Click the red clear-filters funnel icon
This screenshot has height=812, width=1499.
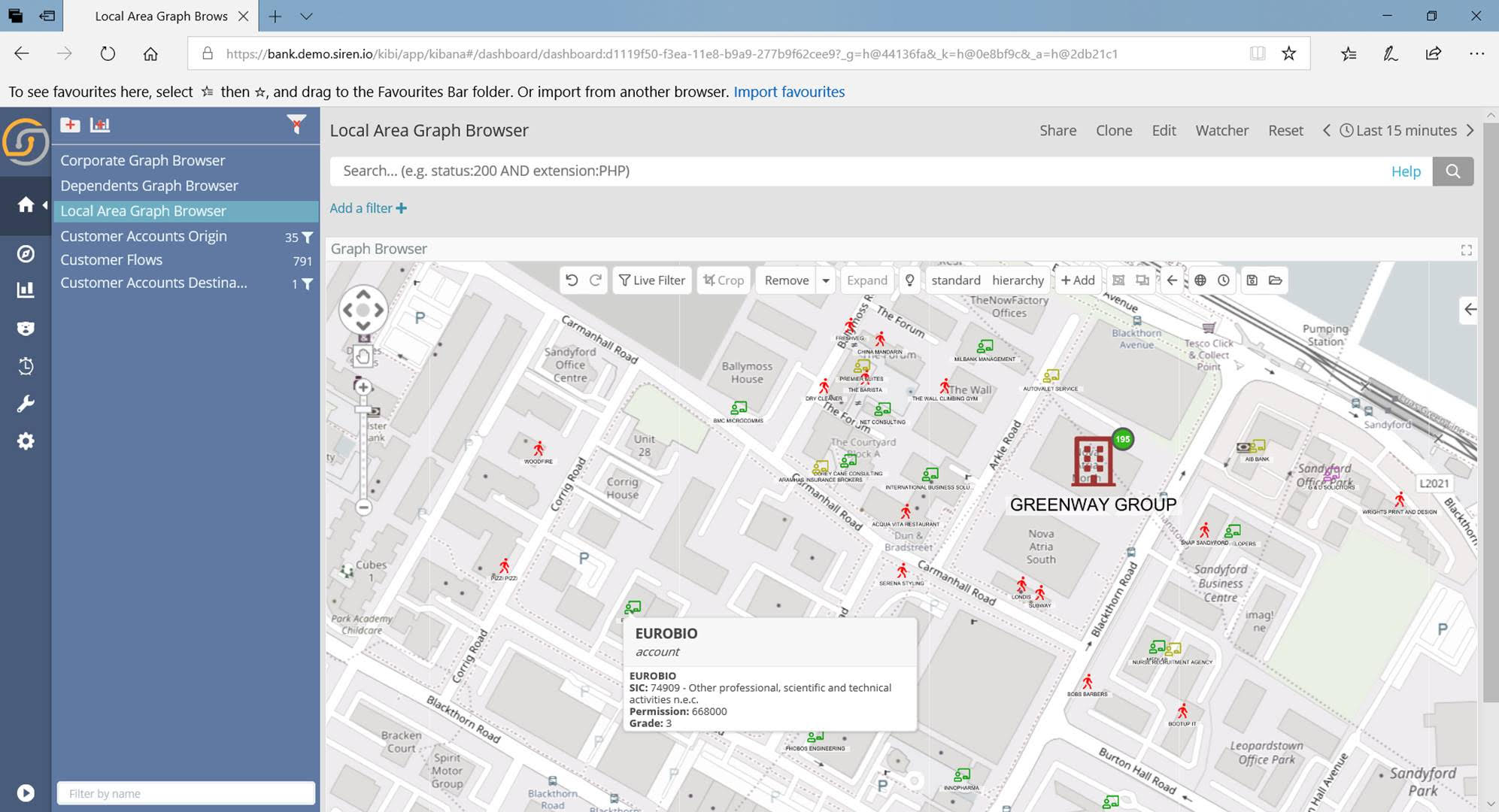[x=296, y=124]
